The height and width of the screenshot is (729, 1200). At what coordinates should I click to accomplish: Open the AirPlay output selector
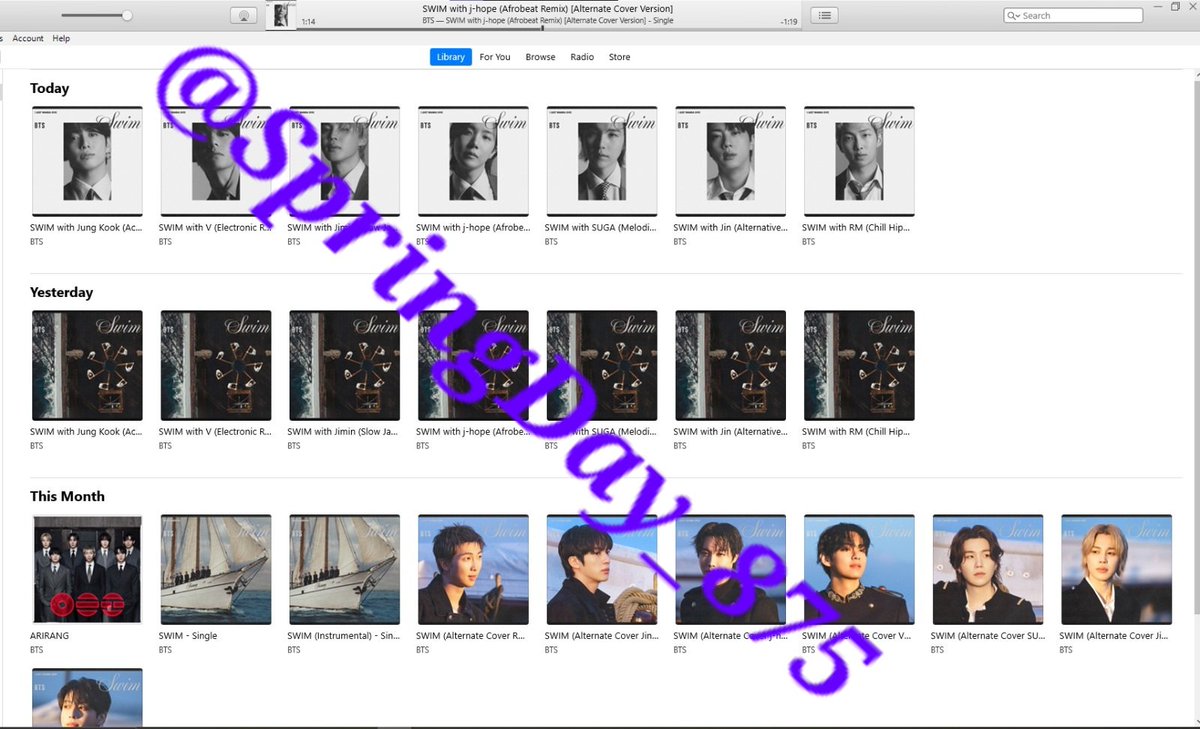[x=243, y=16]
